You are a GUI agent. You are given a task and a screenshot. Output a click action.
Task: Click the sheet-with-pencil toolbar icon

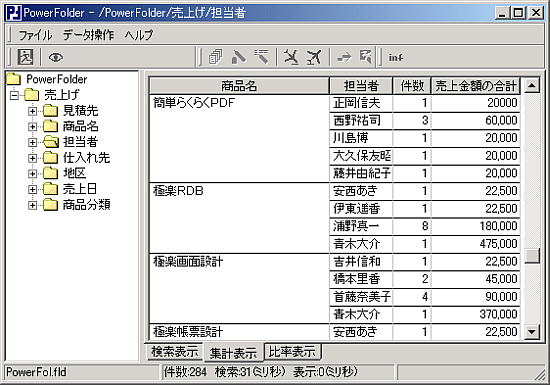(366, 57)
